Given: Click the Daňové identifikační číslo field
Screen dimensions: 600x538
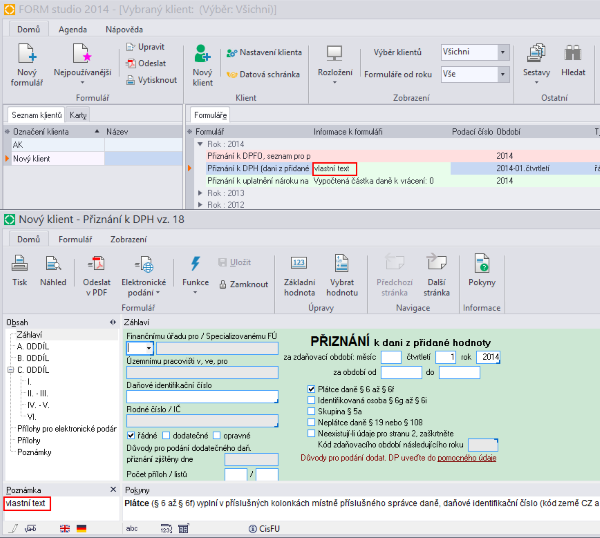Looking at the screenshot, I should pyautogui.click(x=202, y=397).
